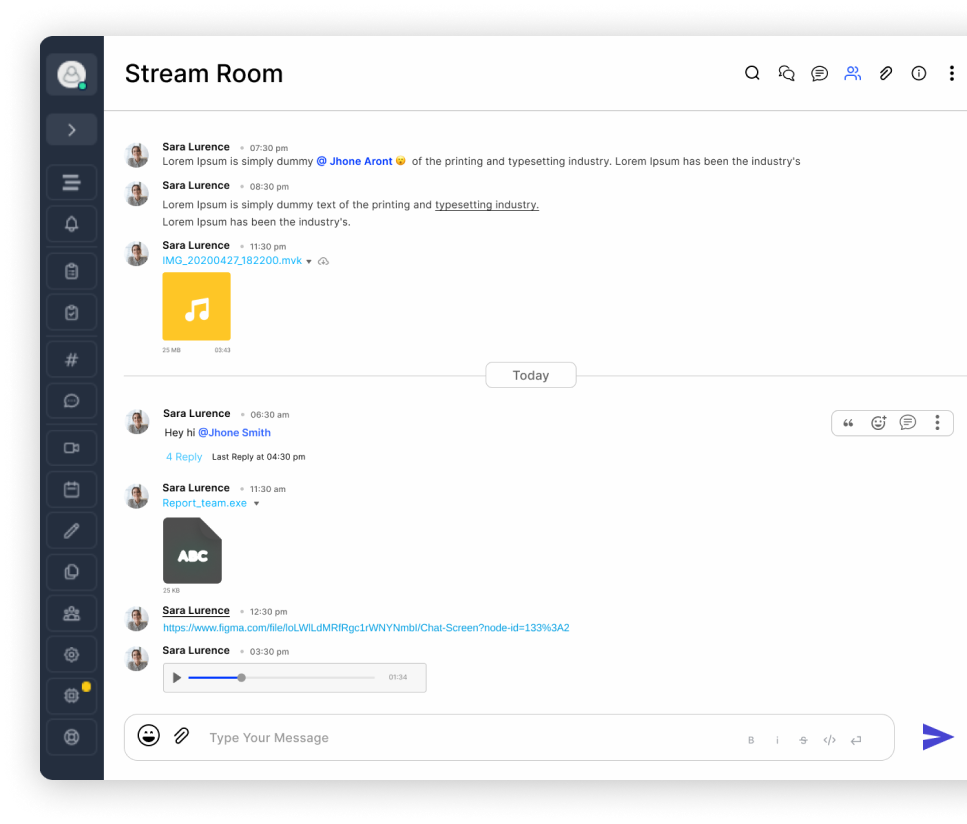Open the profile avatar in the sidebar
Screen dimensions: 967x824
point(72,75)
